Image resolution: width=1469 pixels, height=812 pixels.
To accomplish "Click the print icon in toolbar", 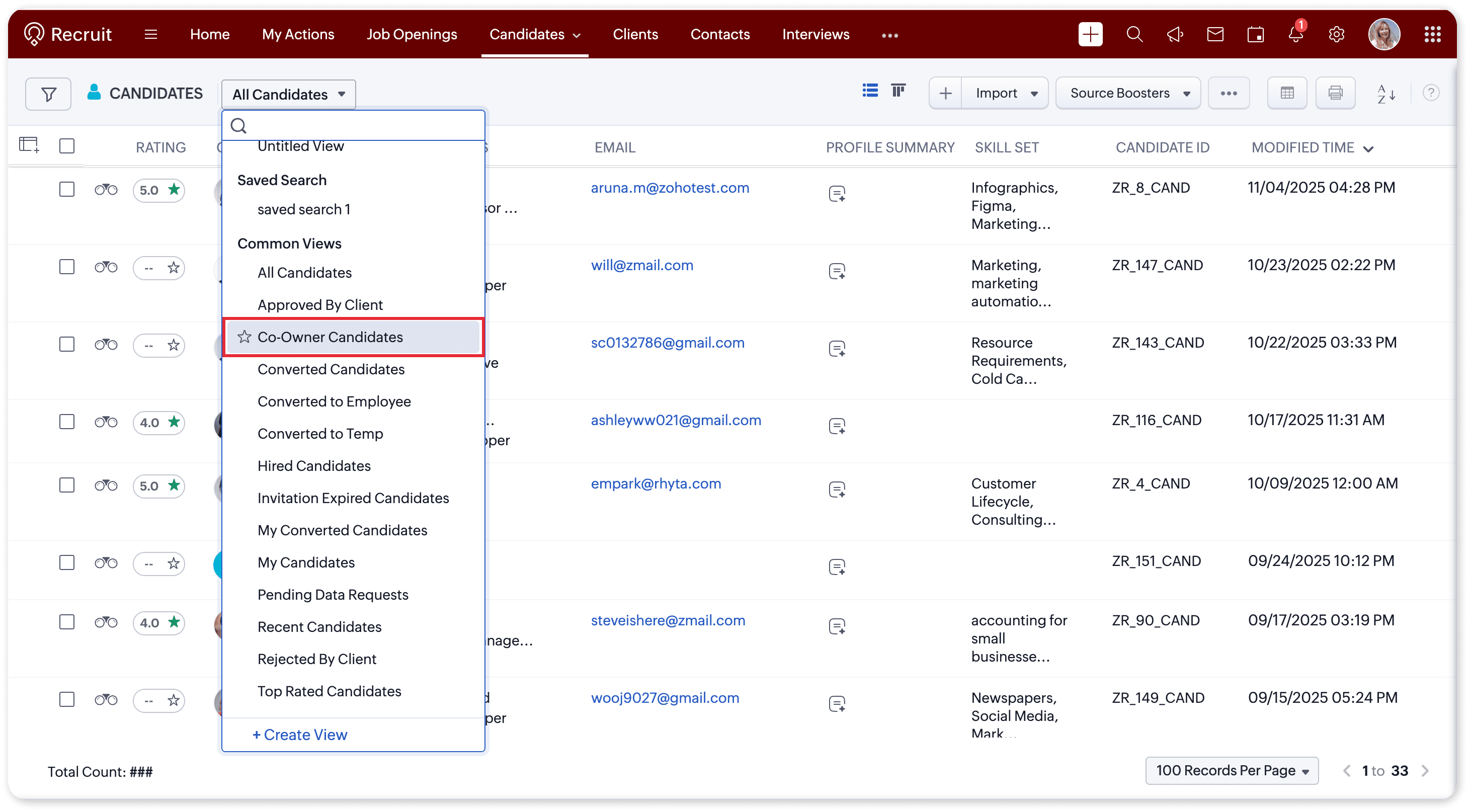I will pos(1335,93).
